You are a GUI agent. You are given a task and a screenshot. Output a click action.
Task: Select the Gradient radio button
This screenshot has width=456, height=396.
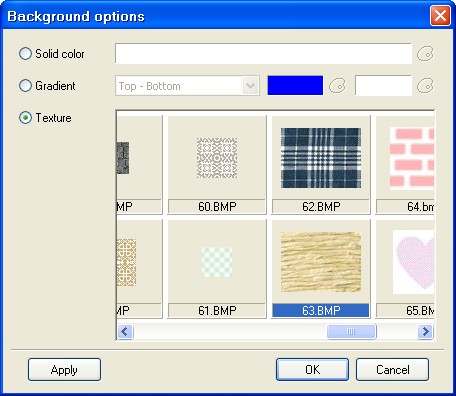point(25,86)
